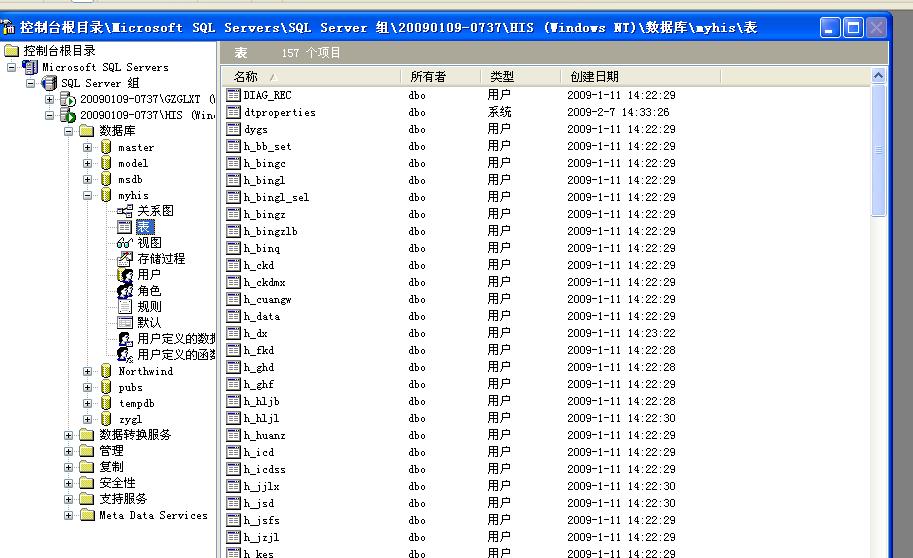Click the h_cuangw table icon
This screenshot has height=558, width=913.
(x=233, y=299)
